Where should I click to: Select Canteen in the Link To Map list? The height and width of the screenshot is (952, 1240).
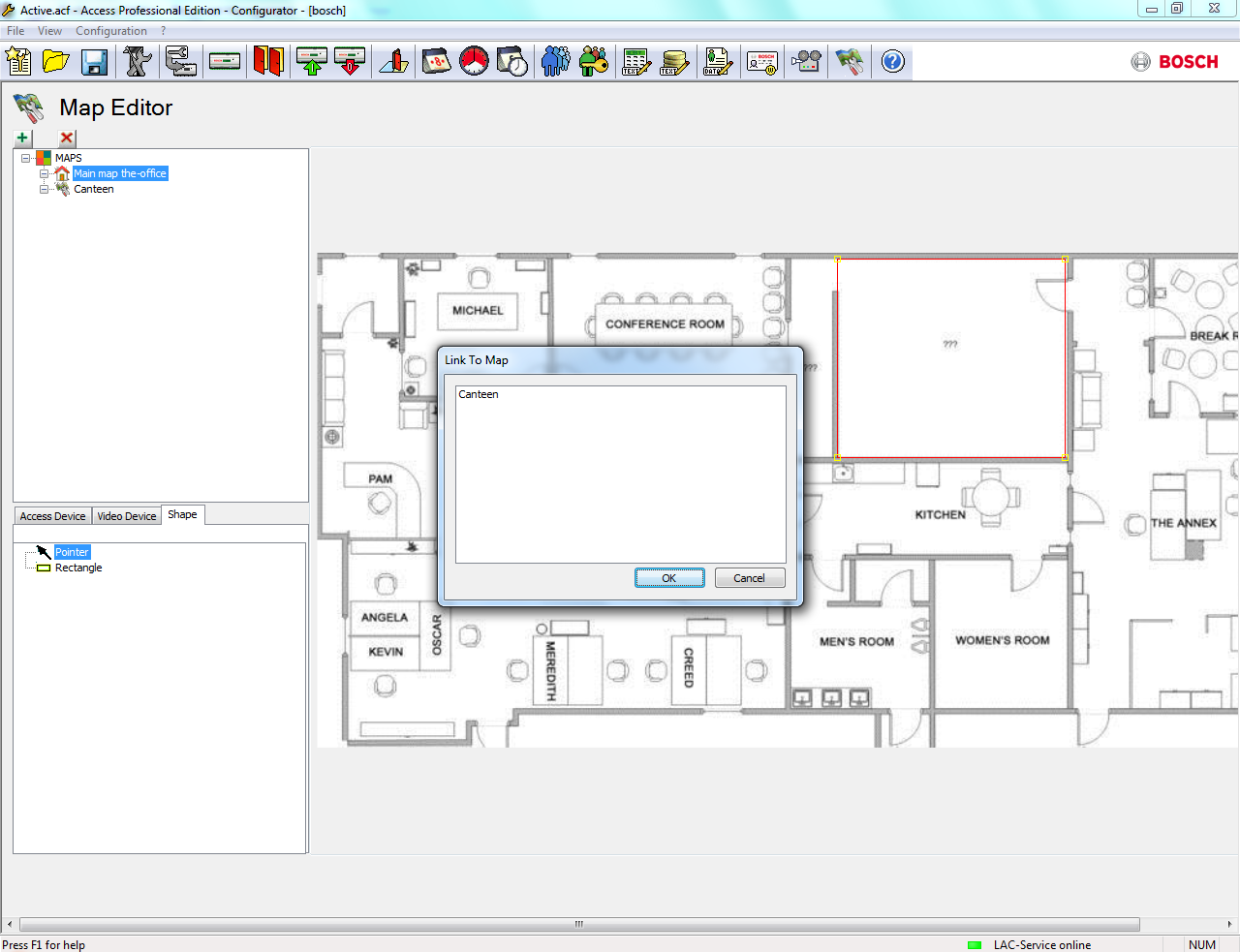479,394
